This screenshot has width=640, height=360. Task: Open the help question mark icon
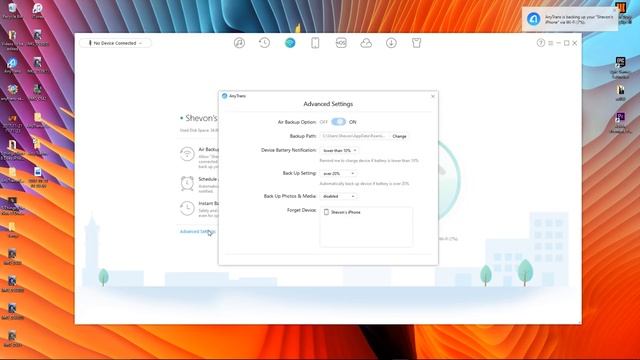[541, 43]
